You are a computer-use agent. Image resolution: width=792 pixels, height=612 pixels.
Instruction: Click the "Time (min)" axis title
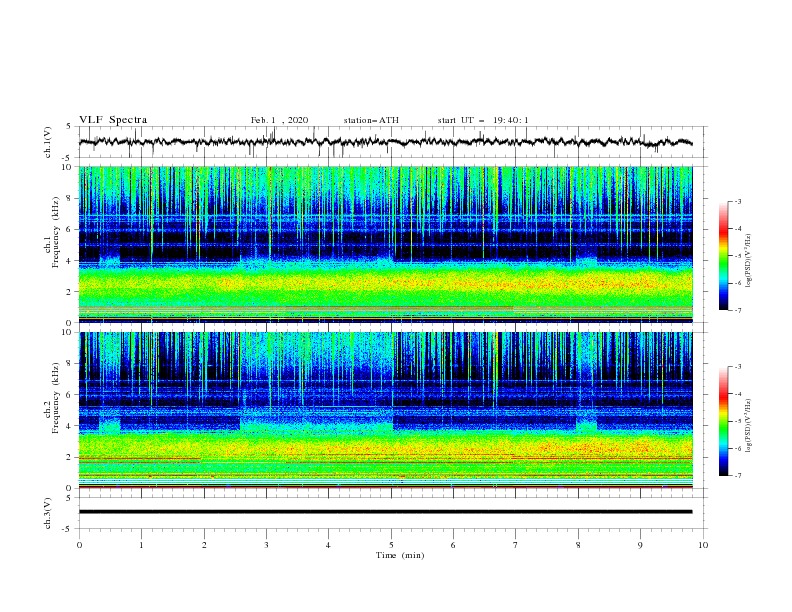pyautogui.click(x=400, y=555)
